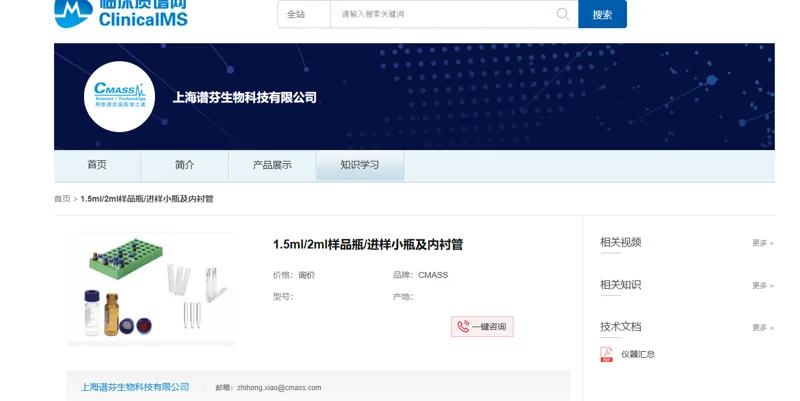The width and height of the screenshot is (800, 401).
Task: Click the sample vials product image
Action: click(x=150, y=289)
